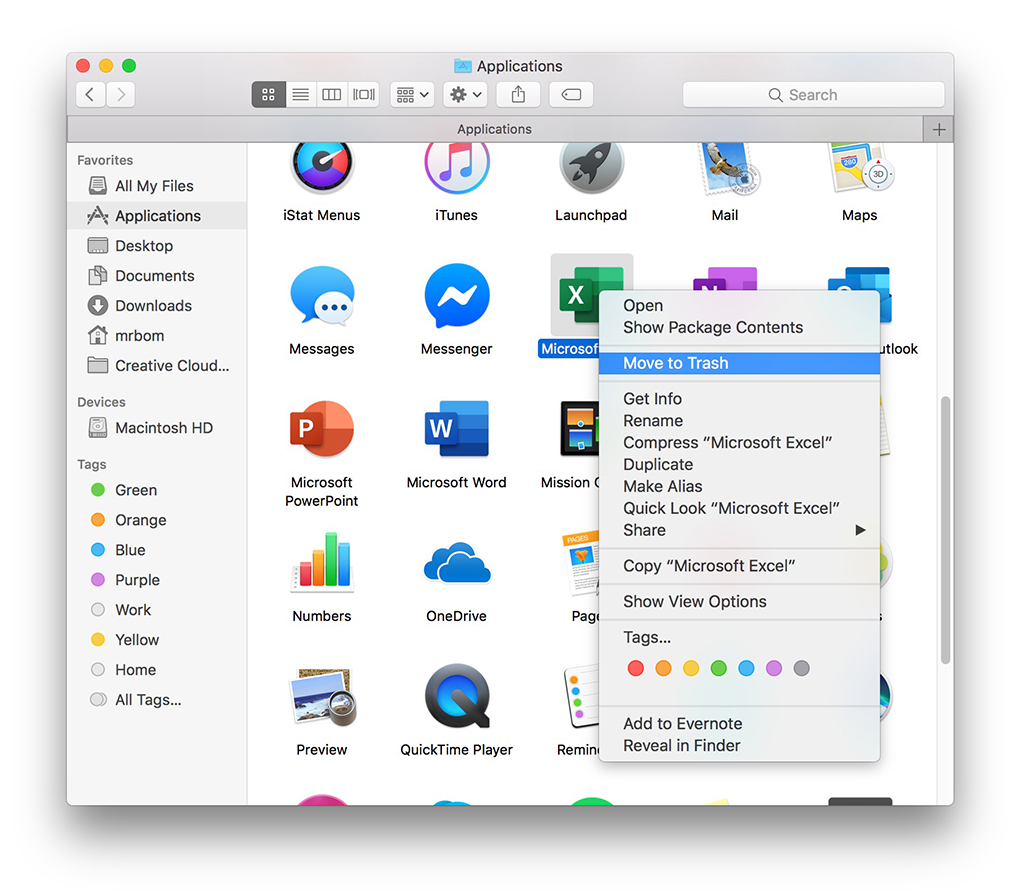Click the Edit Tags toolbar button
1024x894 pixels.
tap(571, 95)
